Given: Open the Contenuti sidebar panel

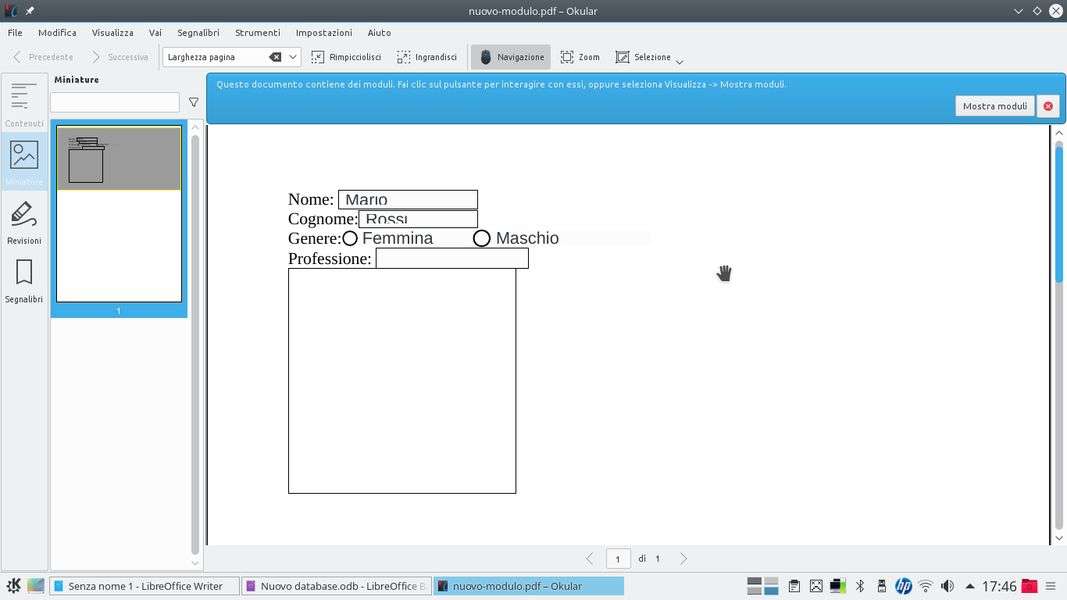Looking at the screenshot, I should 23,104.
